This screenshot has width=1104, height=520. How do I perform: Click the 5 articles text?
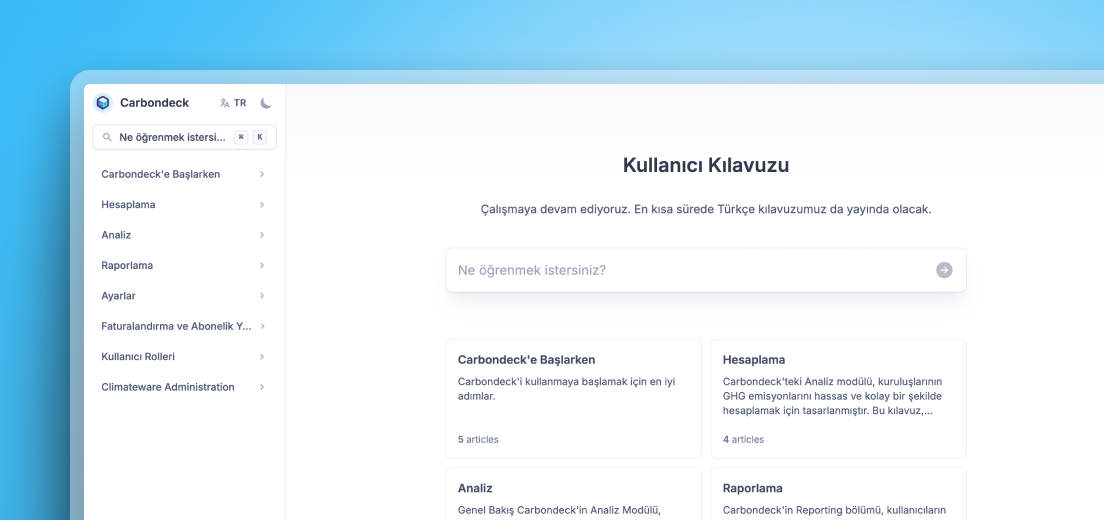478,439
